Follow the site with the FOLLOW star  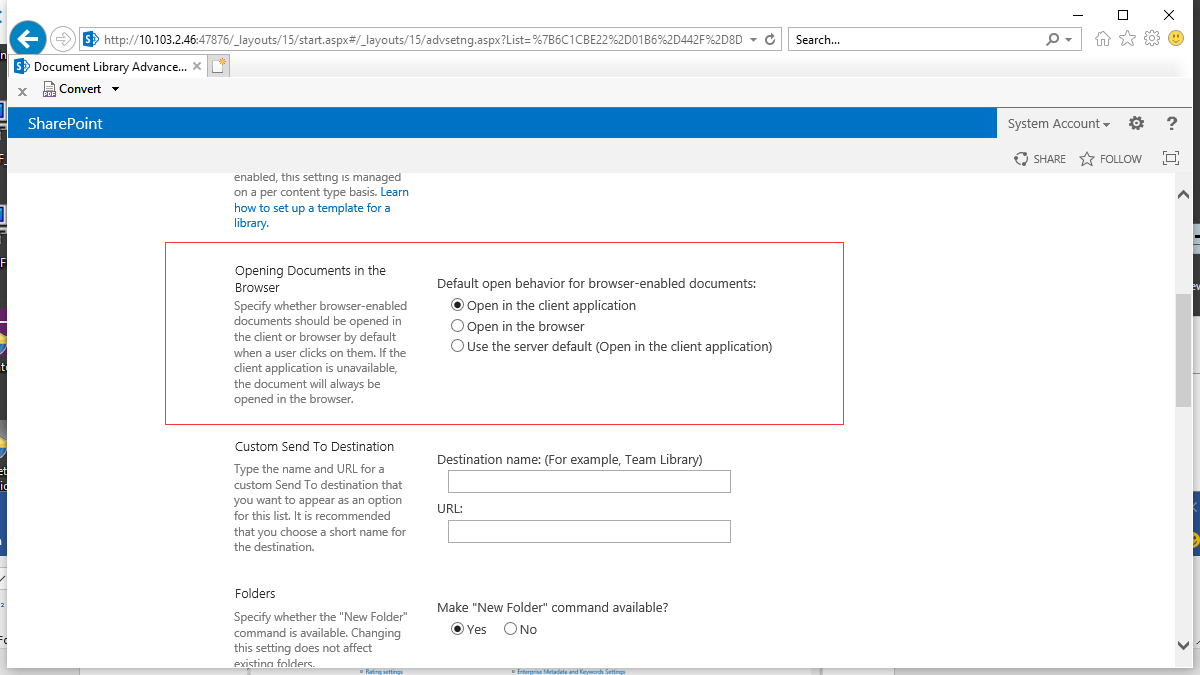click(x=1111, y=159)
